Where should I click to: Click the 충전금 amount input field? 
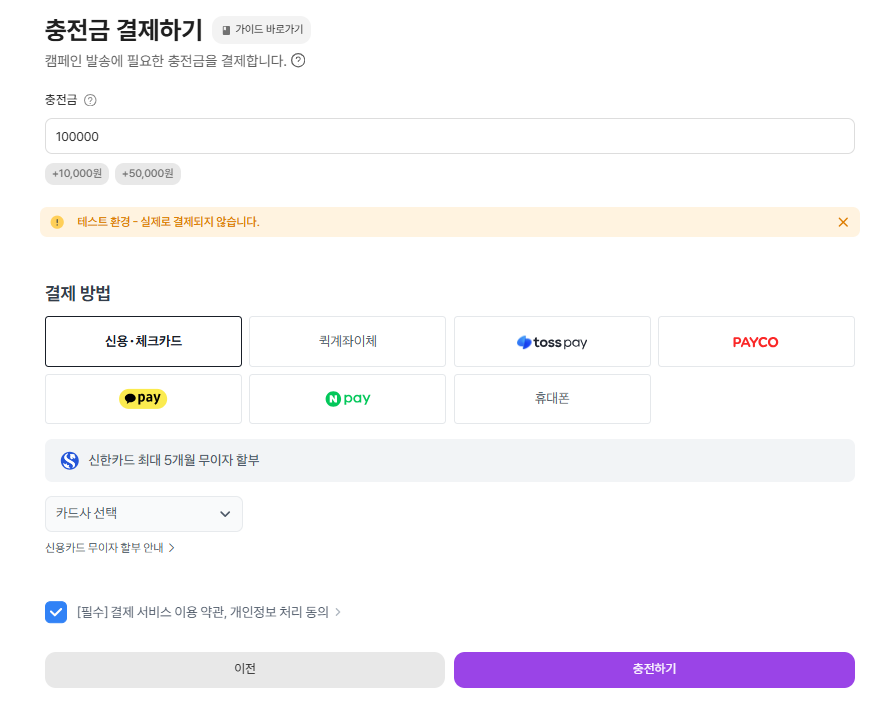(450, 136)
